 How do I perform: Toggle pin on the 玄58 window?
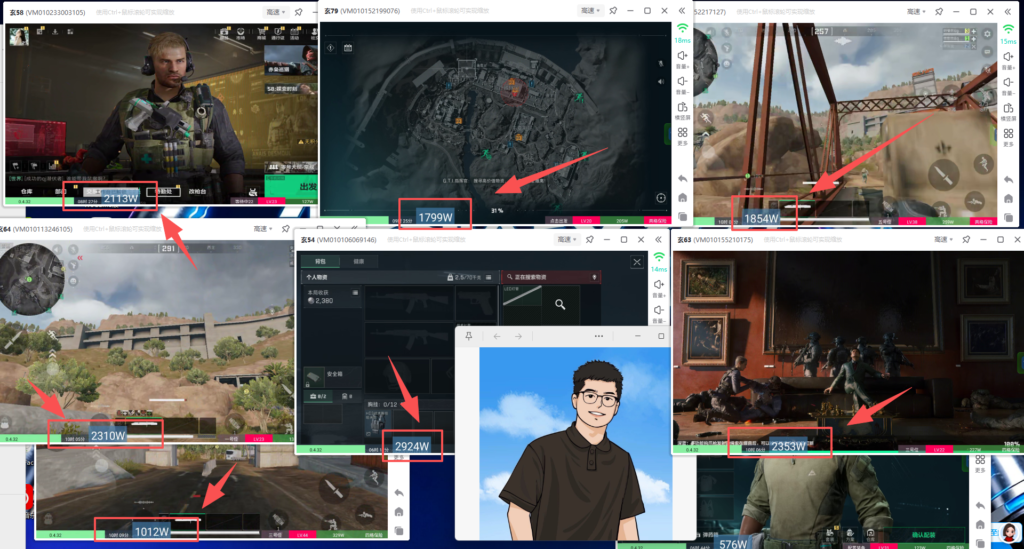pyautogui.click(x=299, y=12)
